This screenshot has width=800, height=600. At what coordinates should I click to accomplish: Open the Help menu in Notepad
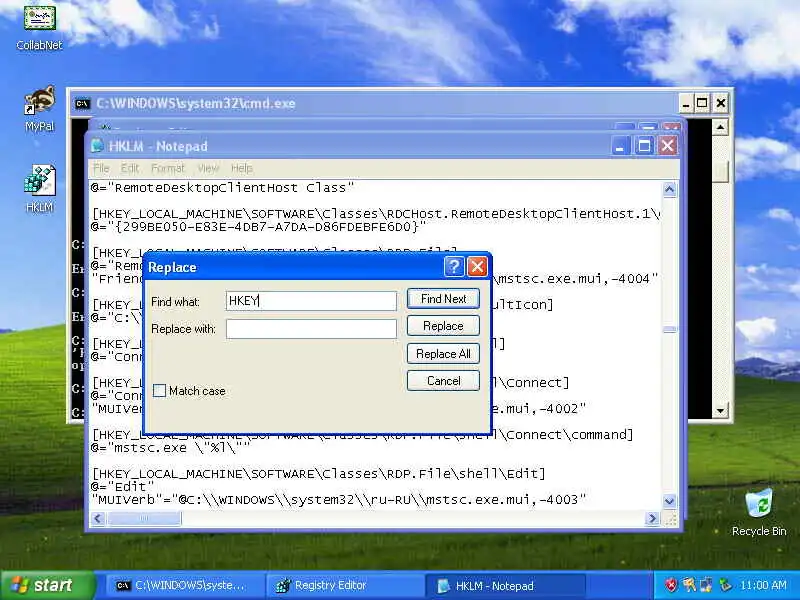click(241, 168)
